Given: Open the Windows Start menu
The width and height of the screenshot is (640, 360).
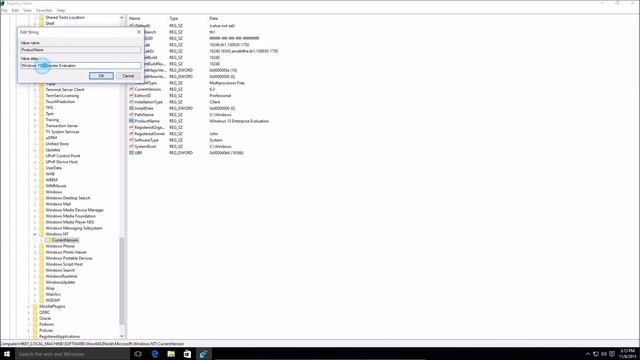Looking at the screenshot, I should (7, 354).
